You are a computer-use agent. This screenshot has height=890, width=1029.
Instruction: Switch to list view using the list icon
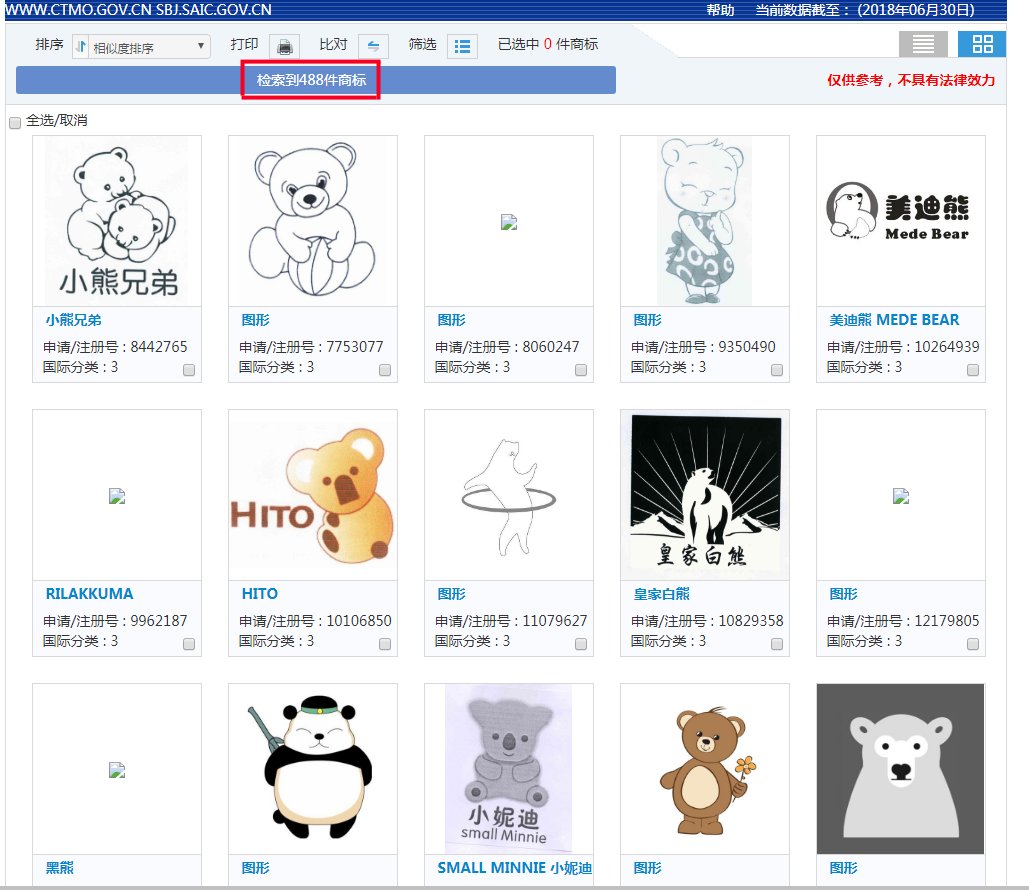921,44
